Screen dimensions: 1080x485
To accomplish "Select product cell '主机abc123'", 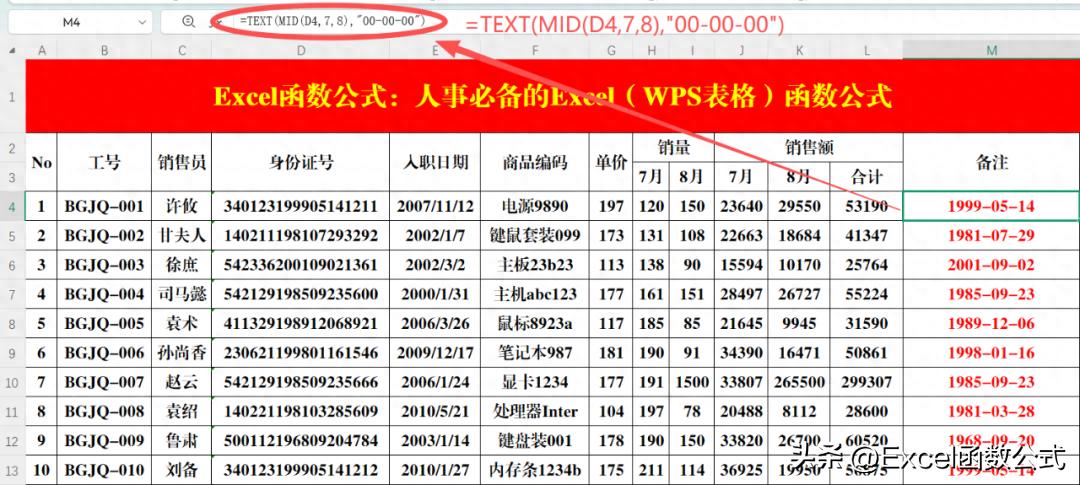I will tap(535, 294).
